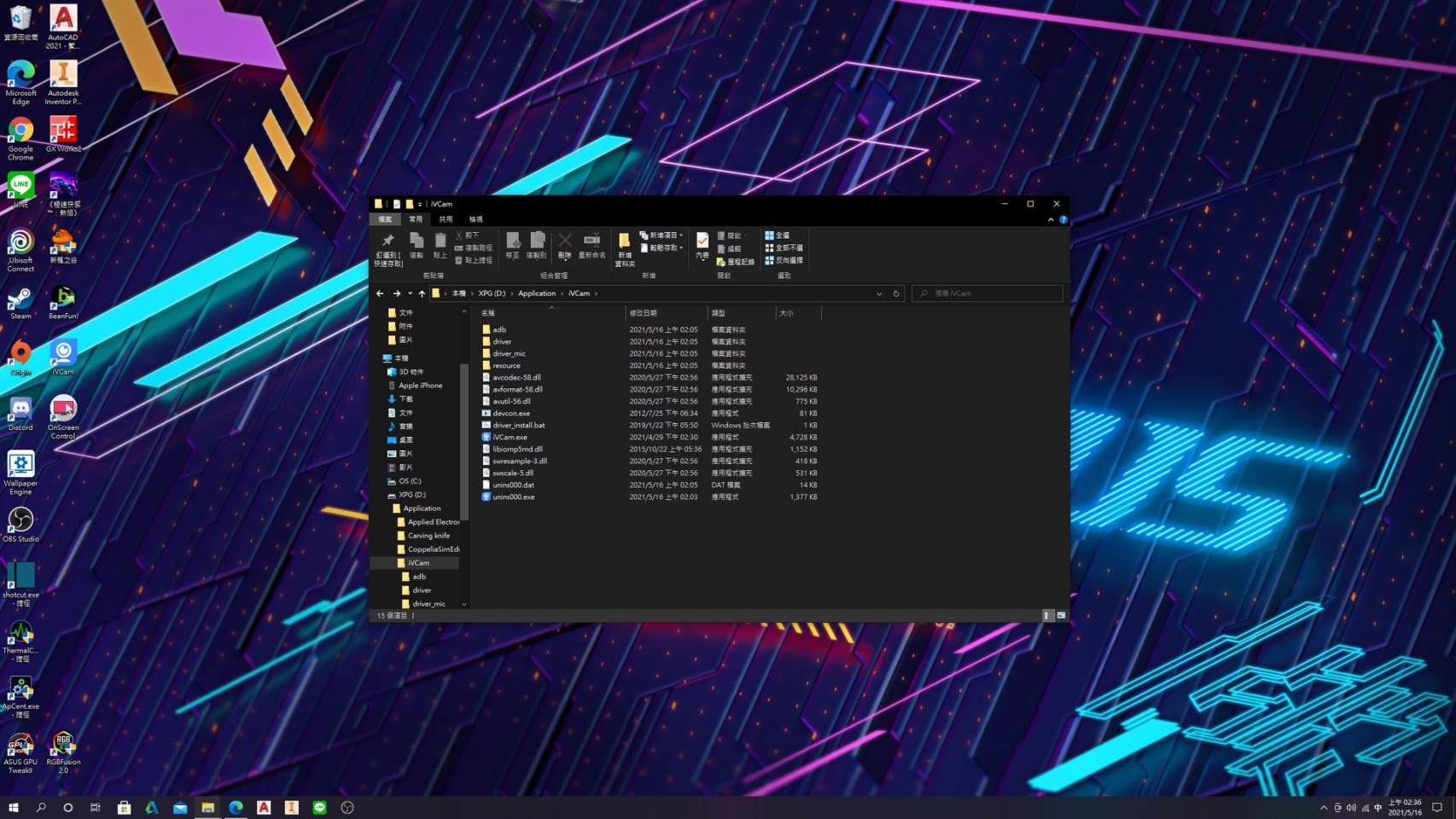Select driver_install.bat in the file list
1456x819 pixels.
tap(513, 425)
